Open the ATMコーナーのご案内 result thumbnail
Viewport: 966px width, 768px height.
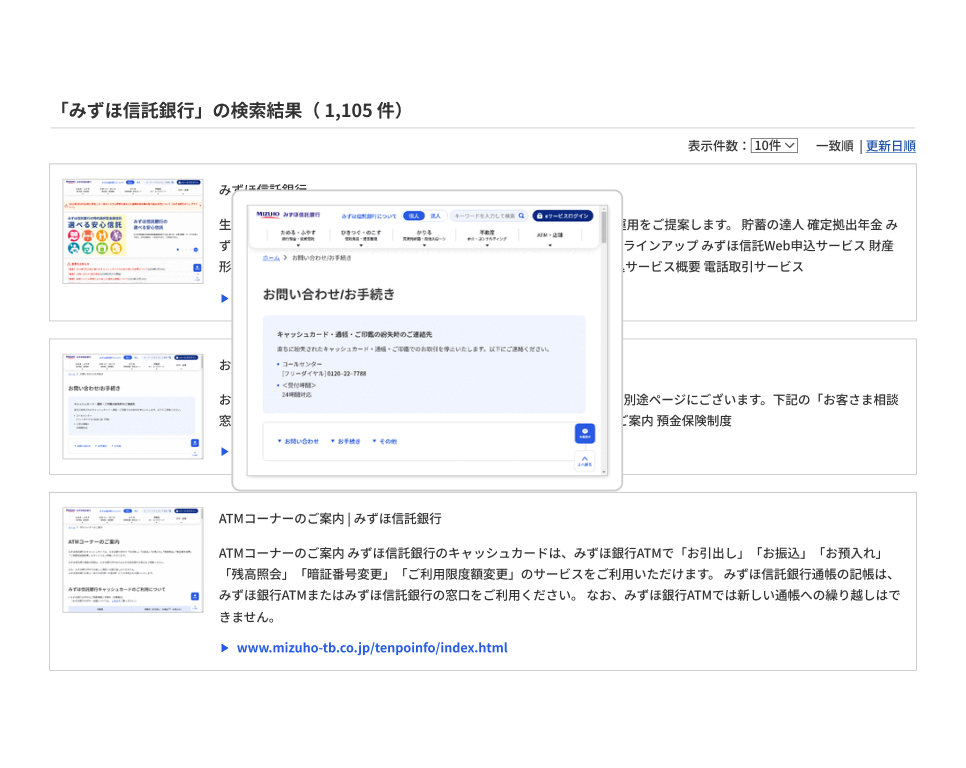click(x=133, y=560)
